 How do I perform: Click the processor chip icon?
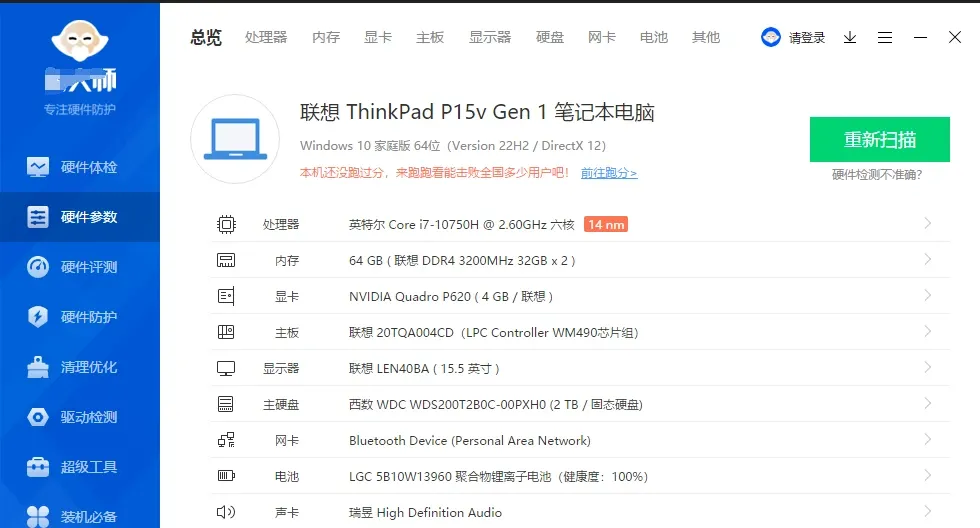(x=226, y=224)
